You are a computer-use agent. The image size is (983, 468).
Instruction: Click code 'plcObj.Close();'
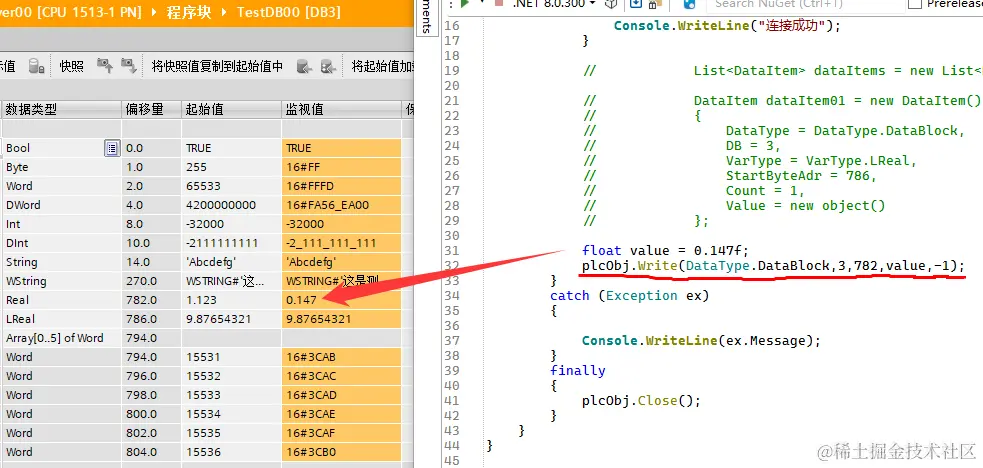click(x=641, y=401)
